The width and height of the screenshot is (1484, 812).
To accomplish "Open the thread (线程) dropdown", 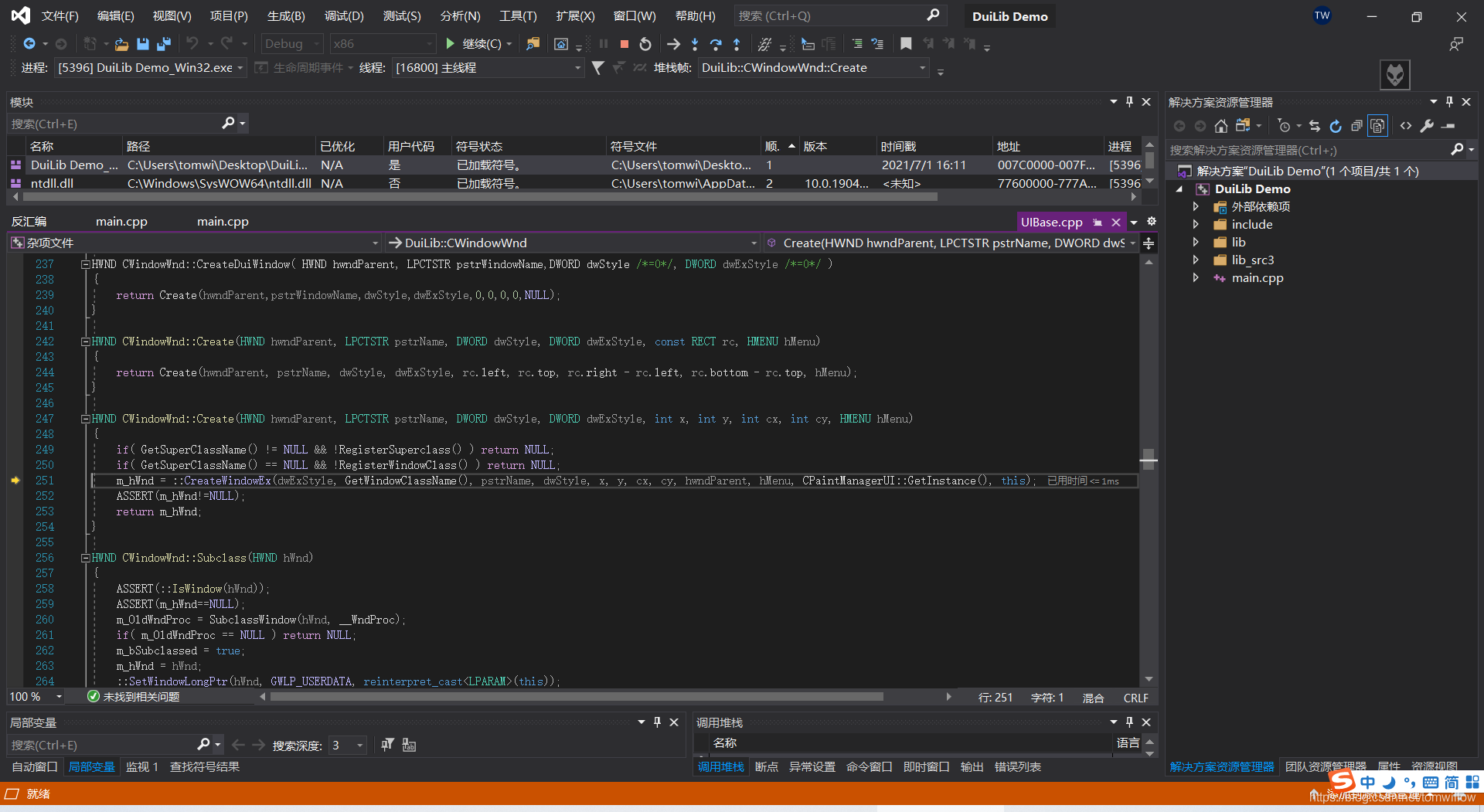I will click(x=488, y=68).
